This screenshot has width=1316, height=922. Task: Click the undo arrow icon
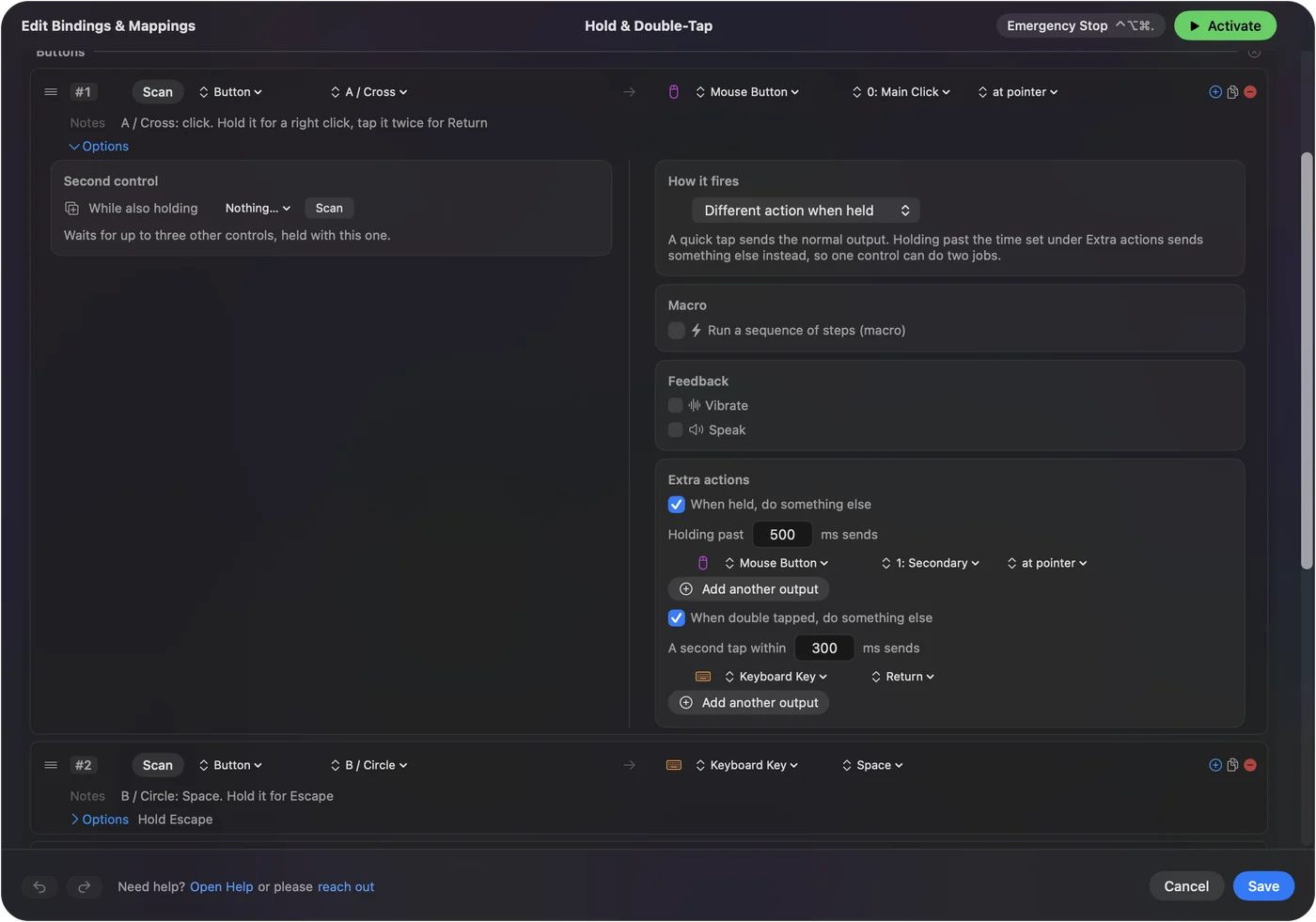tap(39, 886)
